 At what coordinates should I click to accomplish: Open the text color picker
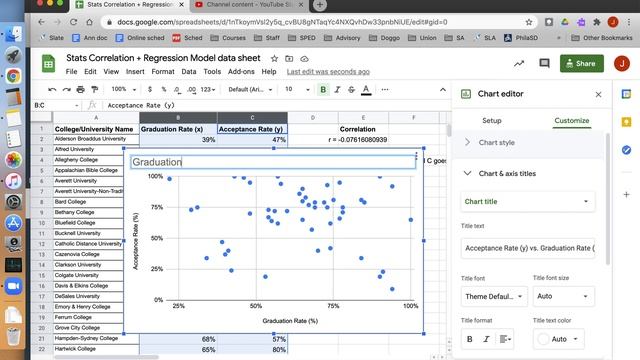click(366, 90)
